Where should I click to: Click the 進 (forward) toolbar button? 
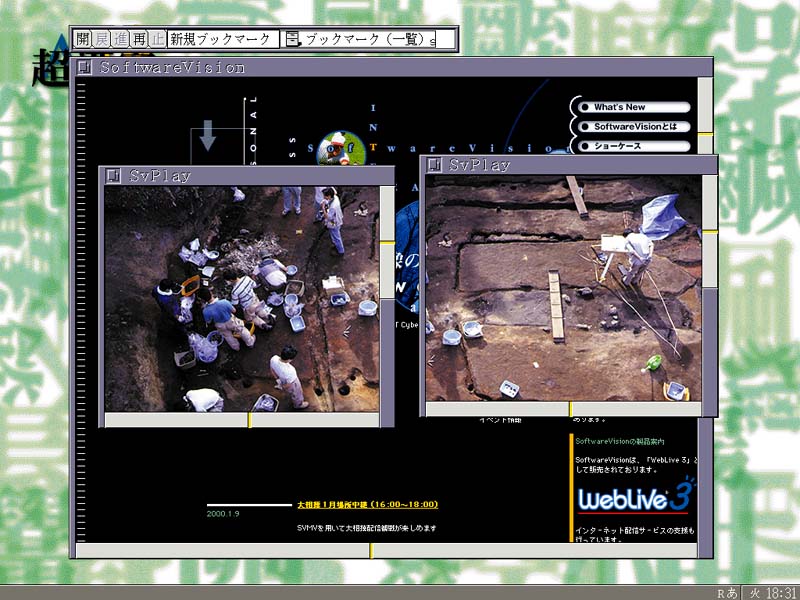[x=121, y=39]
